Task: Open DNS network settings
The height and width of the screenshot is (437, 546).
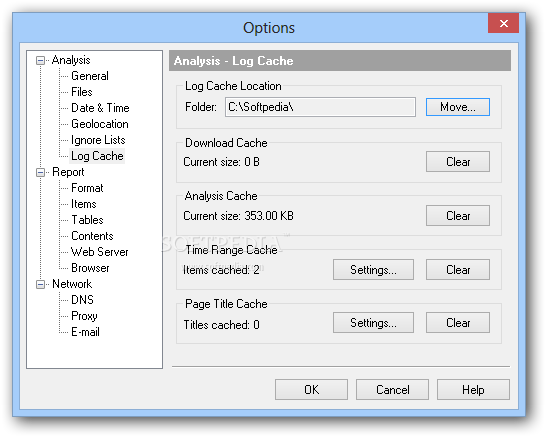Action: (82, 300)
